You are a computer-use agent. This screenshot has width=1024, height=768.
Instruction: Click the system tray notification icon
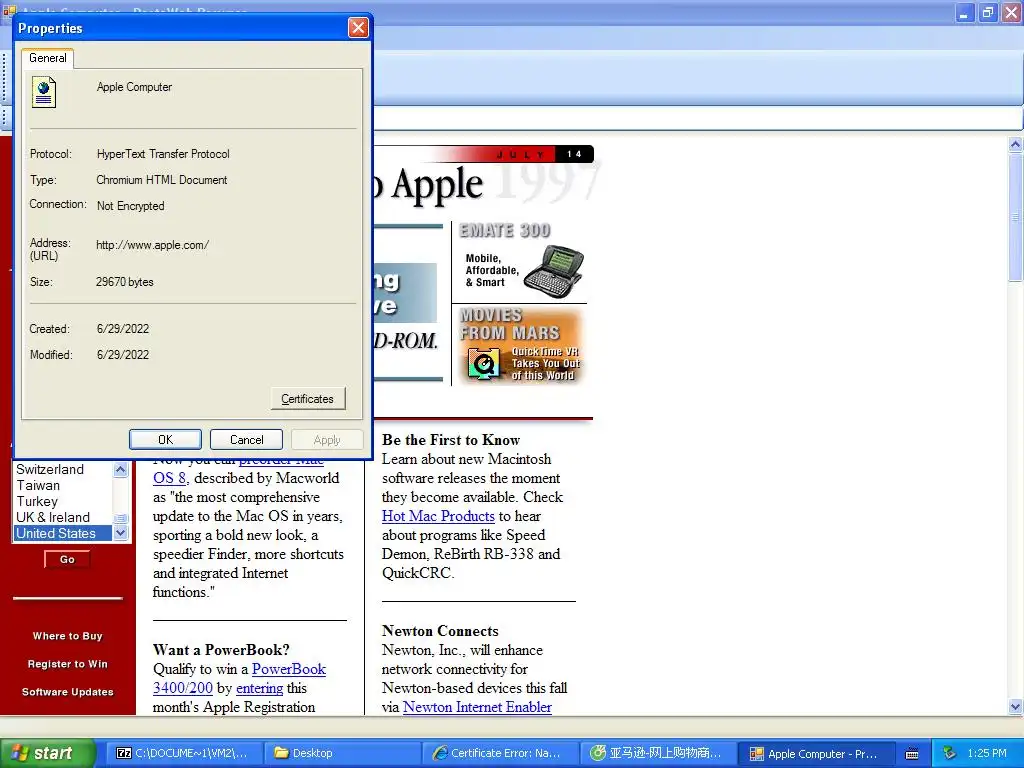pyautogui.click(x=950, y=753)
